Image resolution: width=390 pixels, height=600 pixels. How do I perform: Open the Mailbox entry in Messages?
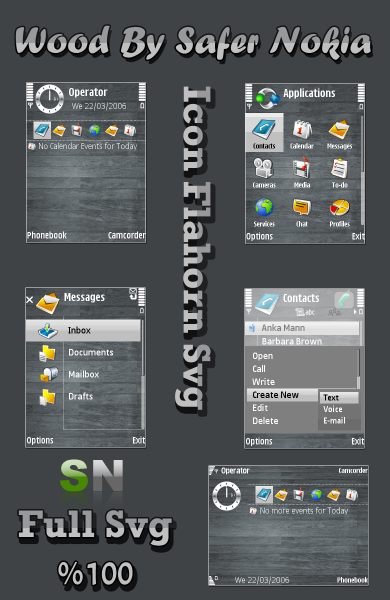(83, 374)
